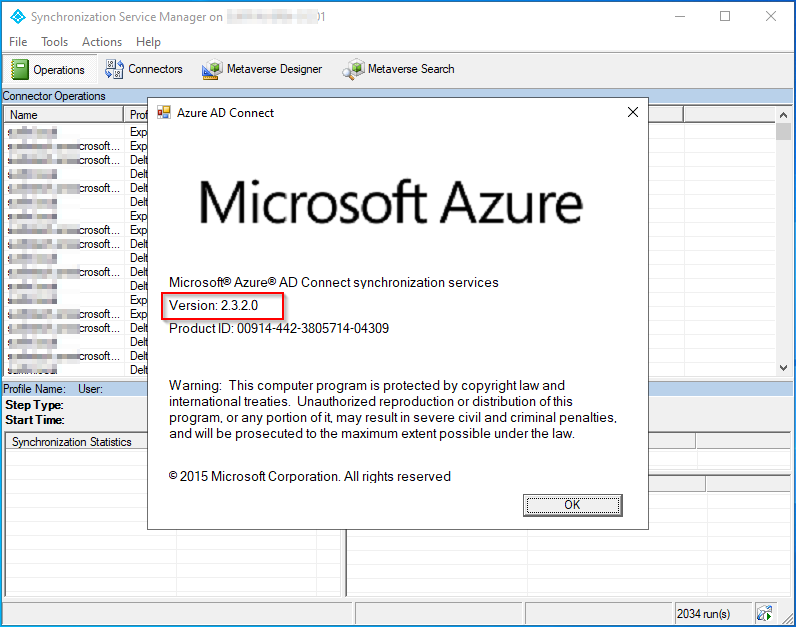Click the Start Time label

[x=35, y=420]
